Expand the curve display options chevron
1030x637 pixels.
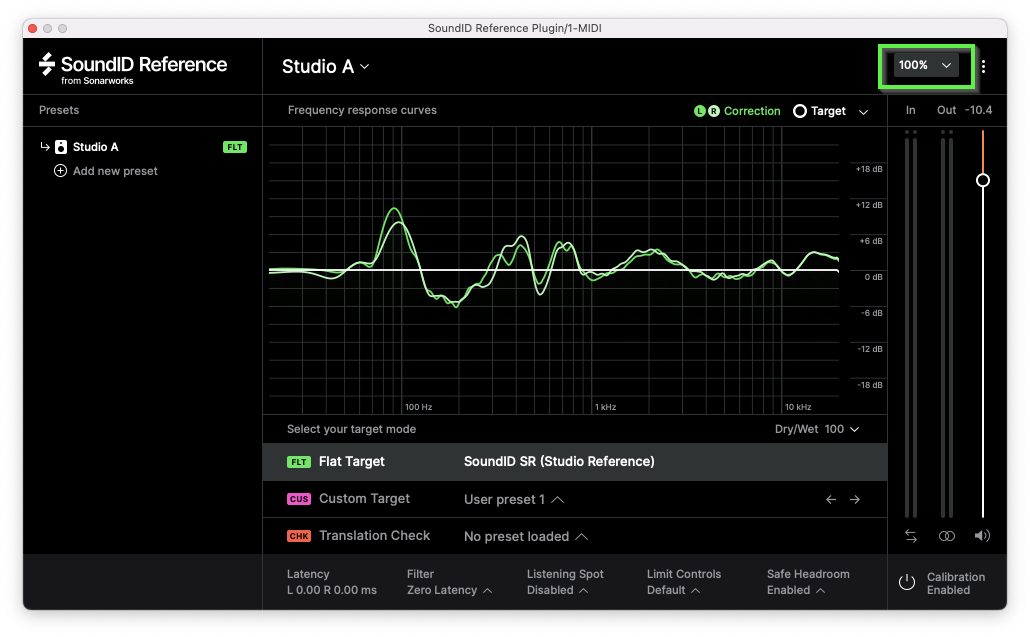coord(863,112)
